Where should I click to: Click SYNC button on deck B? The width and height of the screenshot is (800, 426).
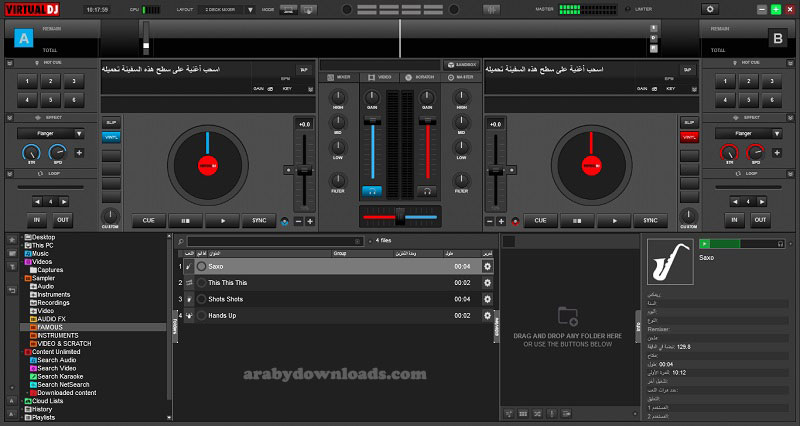point(651,220)
